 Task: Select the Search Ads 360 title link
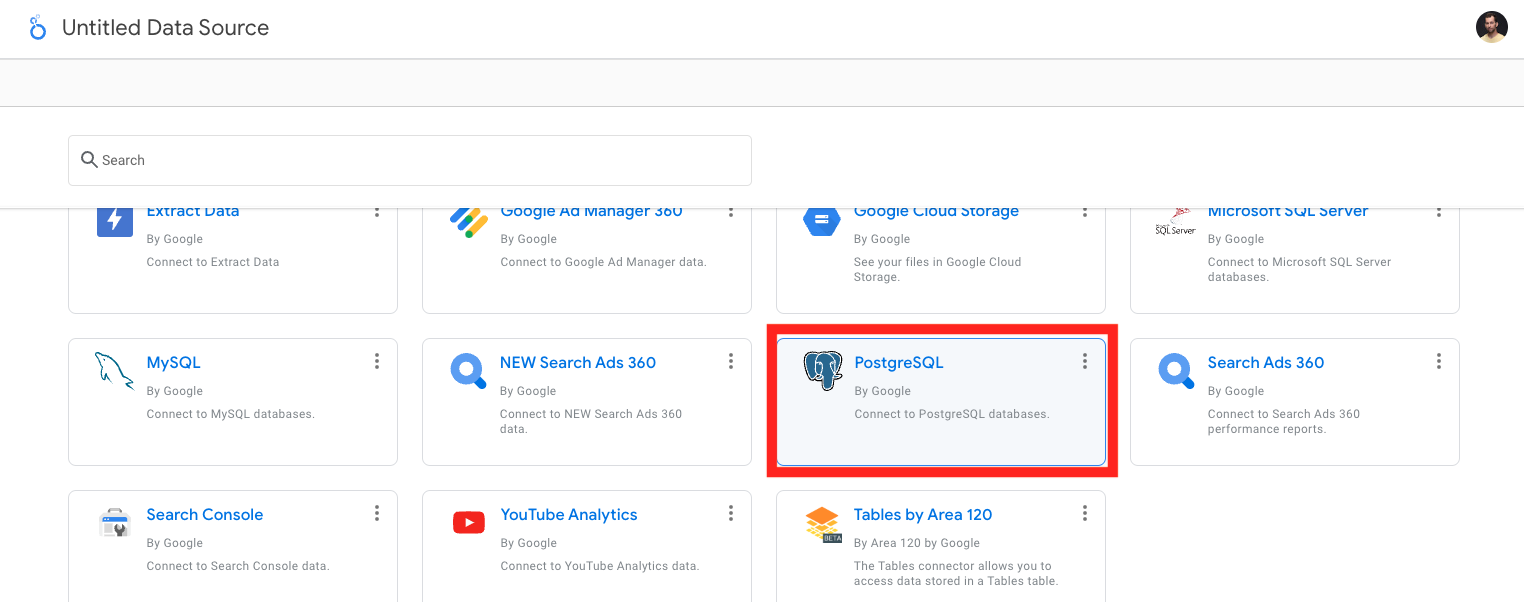[1265, 363]
